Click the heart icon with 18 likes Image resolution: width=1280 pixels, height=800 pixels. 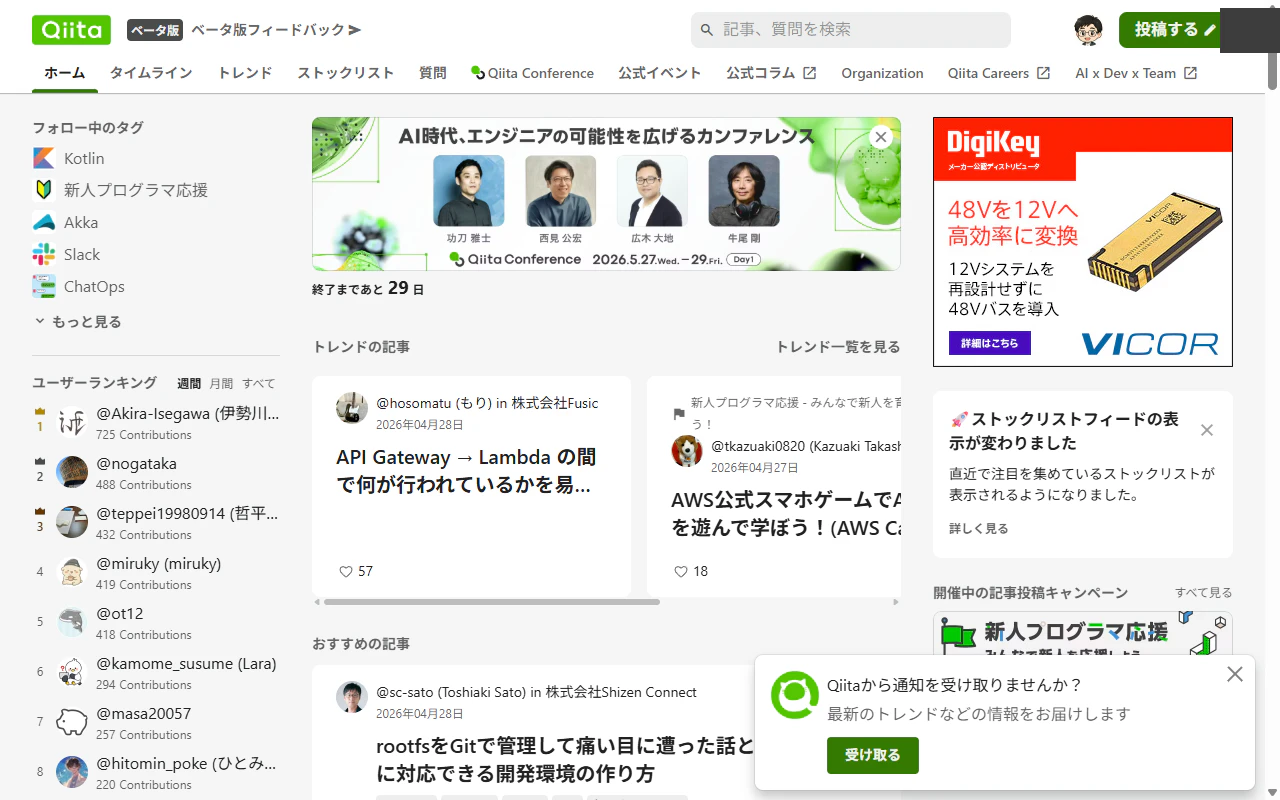(681, 571)
